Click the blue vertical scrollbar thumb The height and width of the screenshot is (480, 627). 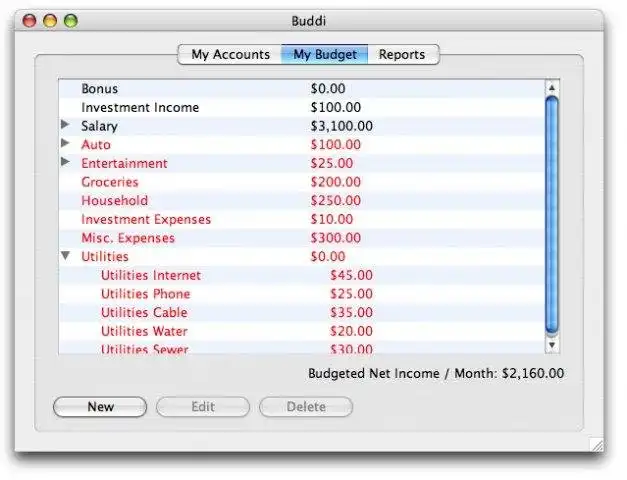(552, 215)
